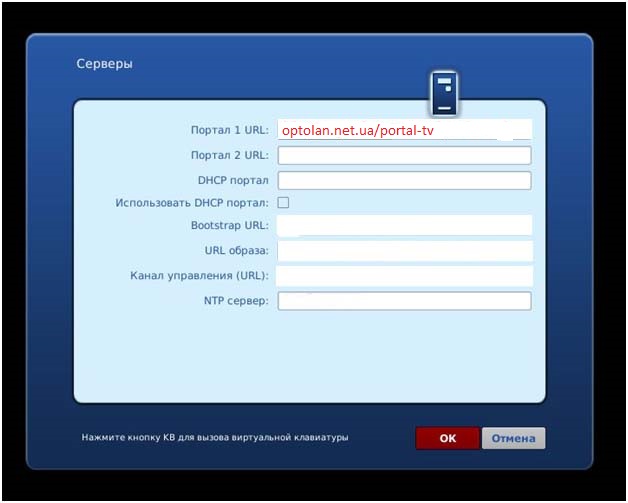Click the NTP сервер input field
The image size is (628, 503).
point(405,301)
